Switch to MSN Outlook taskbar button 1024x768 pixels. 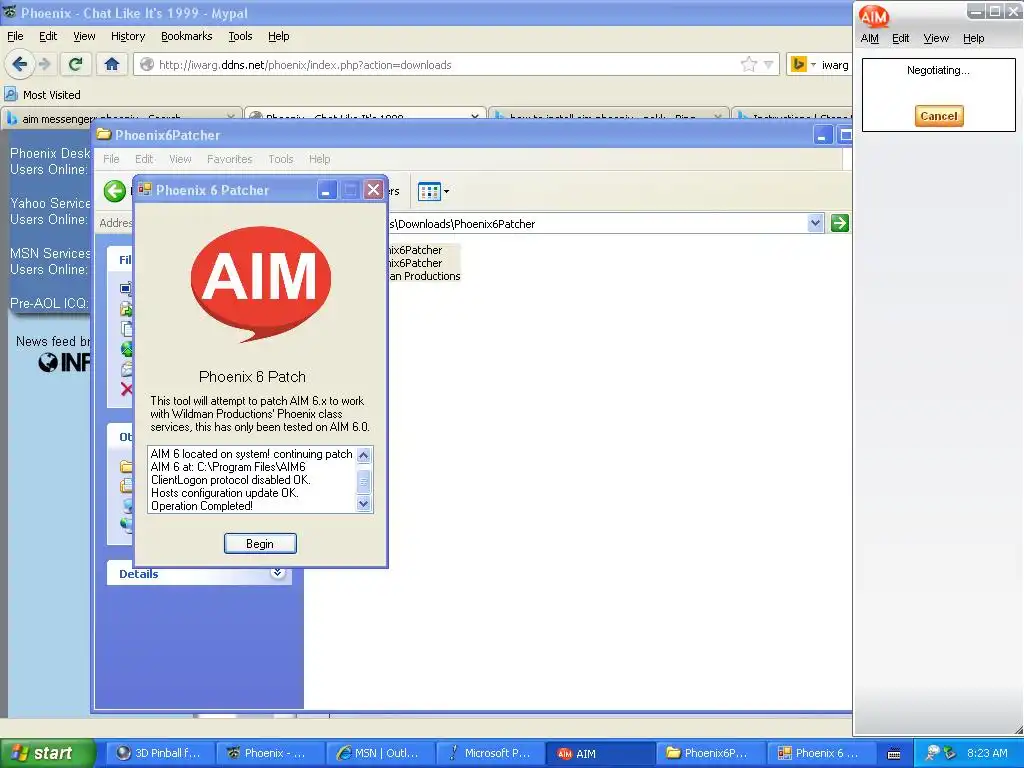point(379,753)
